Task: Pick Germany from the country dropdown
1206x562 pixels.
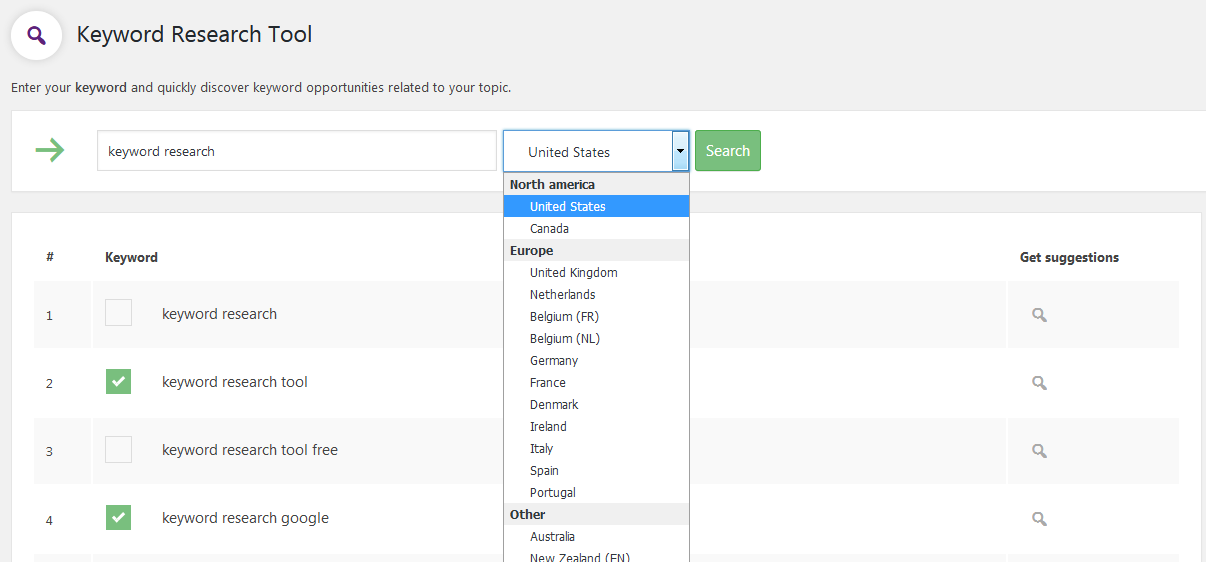Action: [554, 361]
